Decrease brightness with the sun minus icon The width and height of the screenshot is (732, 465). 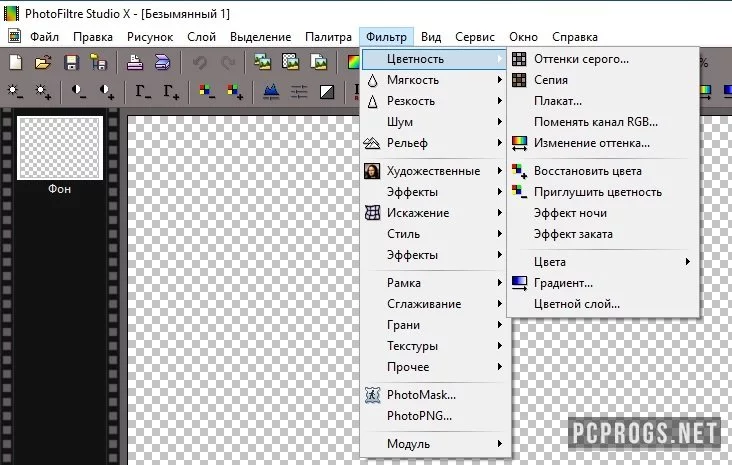coord(15,91)
